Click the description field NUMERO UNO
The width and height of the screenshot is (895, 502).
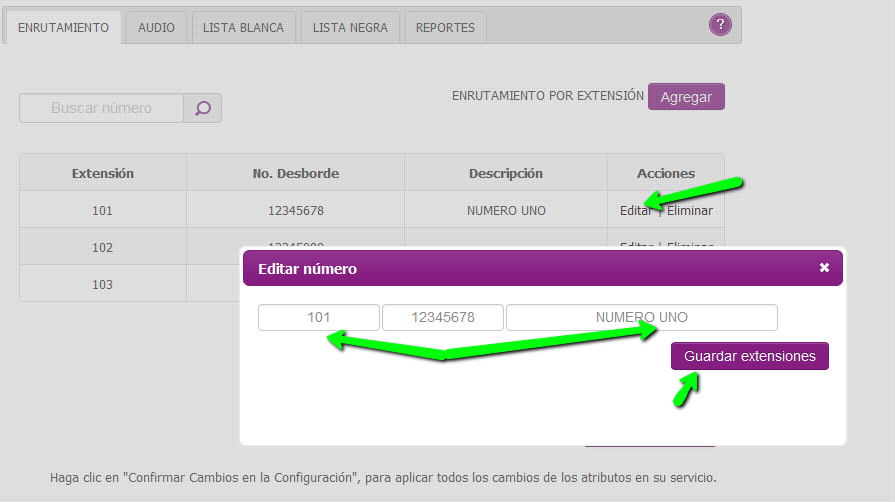pos(642,318)
